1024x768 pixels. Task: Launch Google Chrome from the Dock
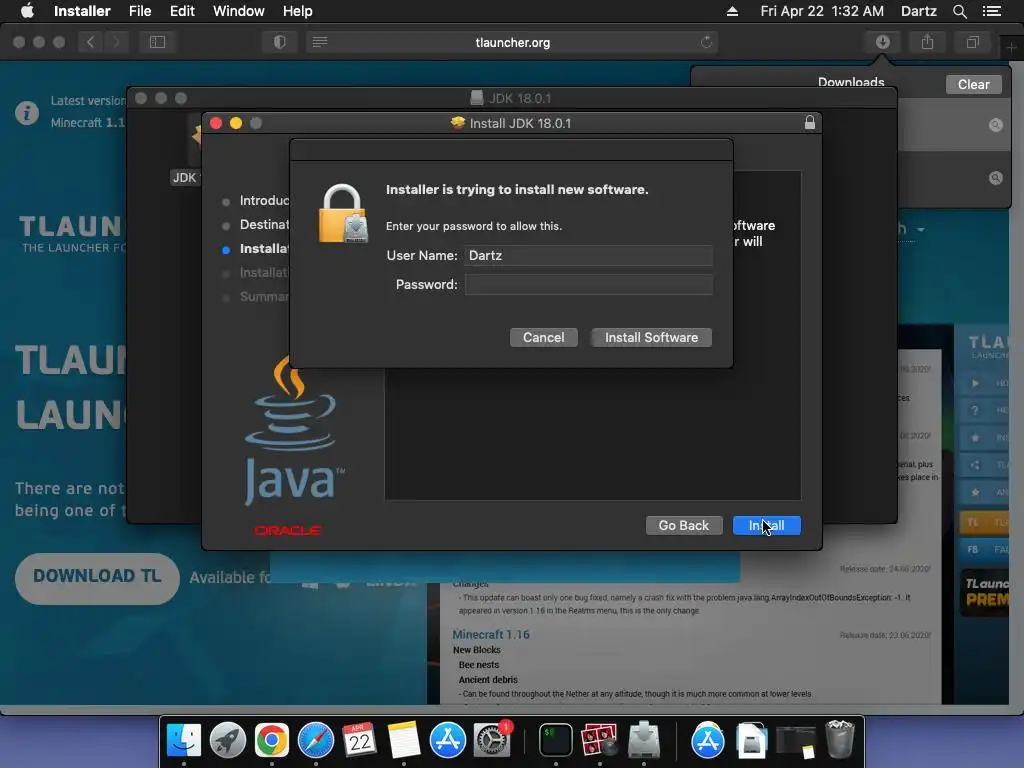click(272, 741)
